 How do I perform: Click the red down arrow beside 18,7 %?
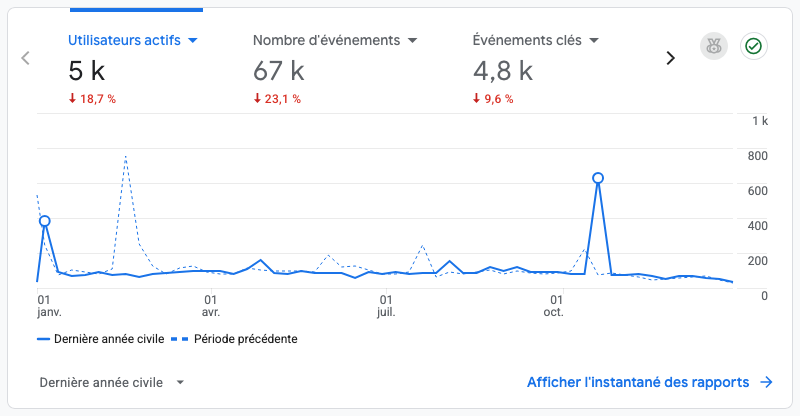point(72,98)
